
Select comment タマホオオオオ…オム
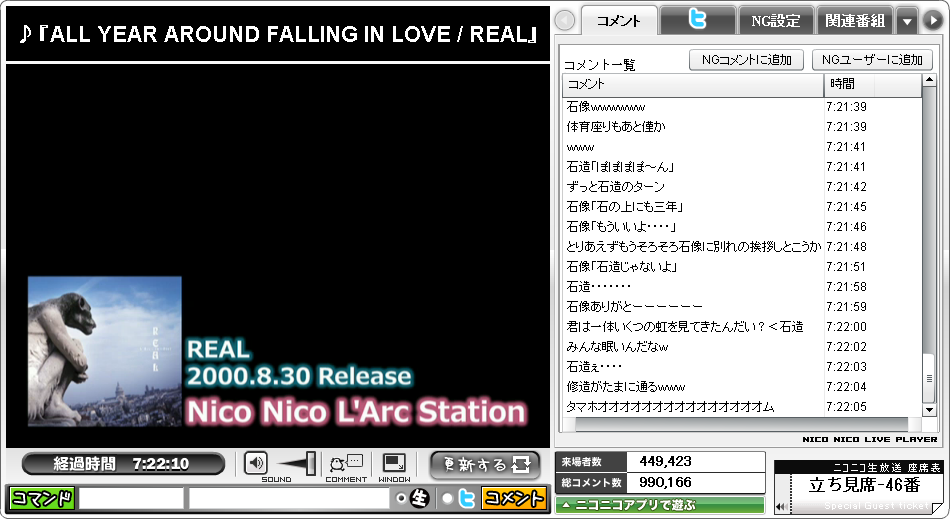coord(670,407)
